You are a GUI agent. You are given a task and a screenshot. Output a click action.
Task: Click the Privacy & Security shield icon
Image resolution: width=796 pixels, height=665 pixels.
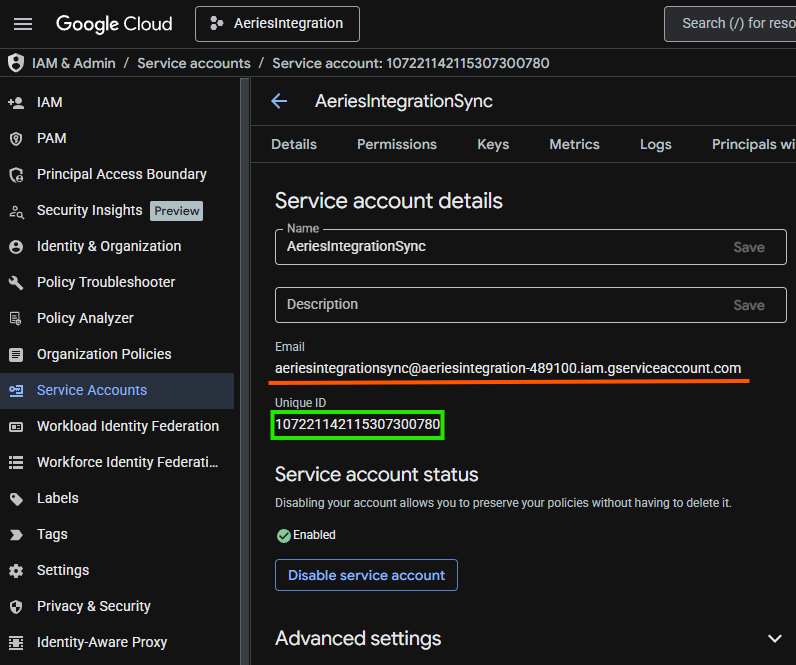coord(16,607)
